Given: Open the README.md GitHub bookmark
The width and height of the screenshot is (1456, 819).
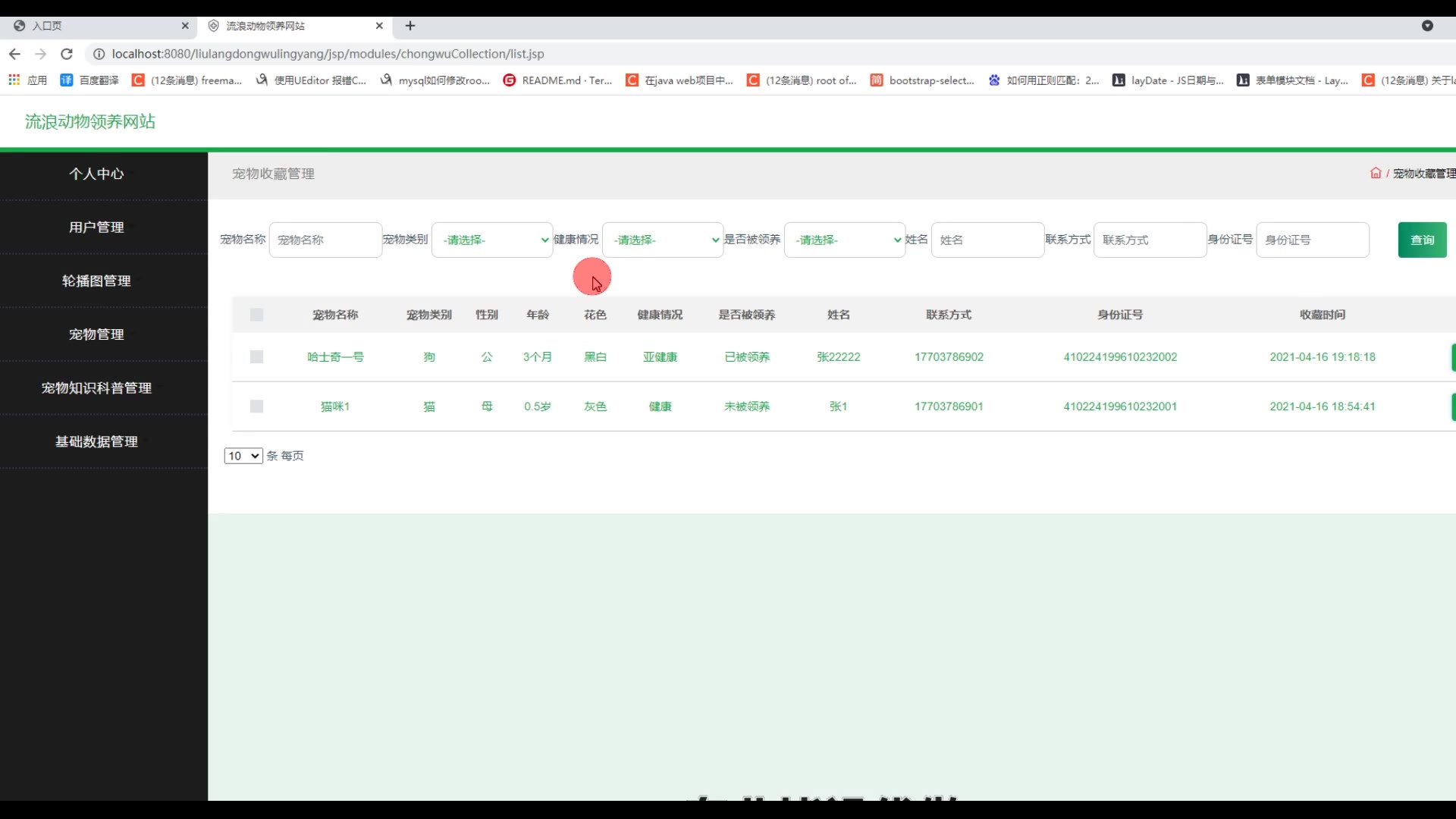Looking at the screenshot, I should [x=557, y=80].
